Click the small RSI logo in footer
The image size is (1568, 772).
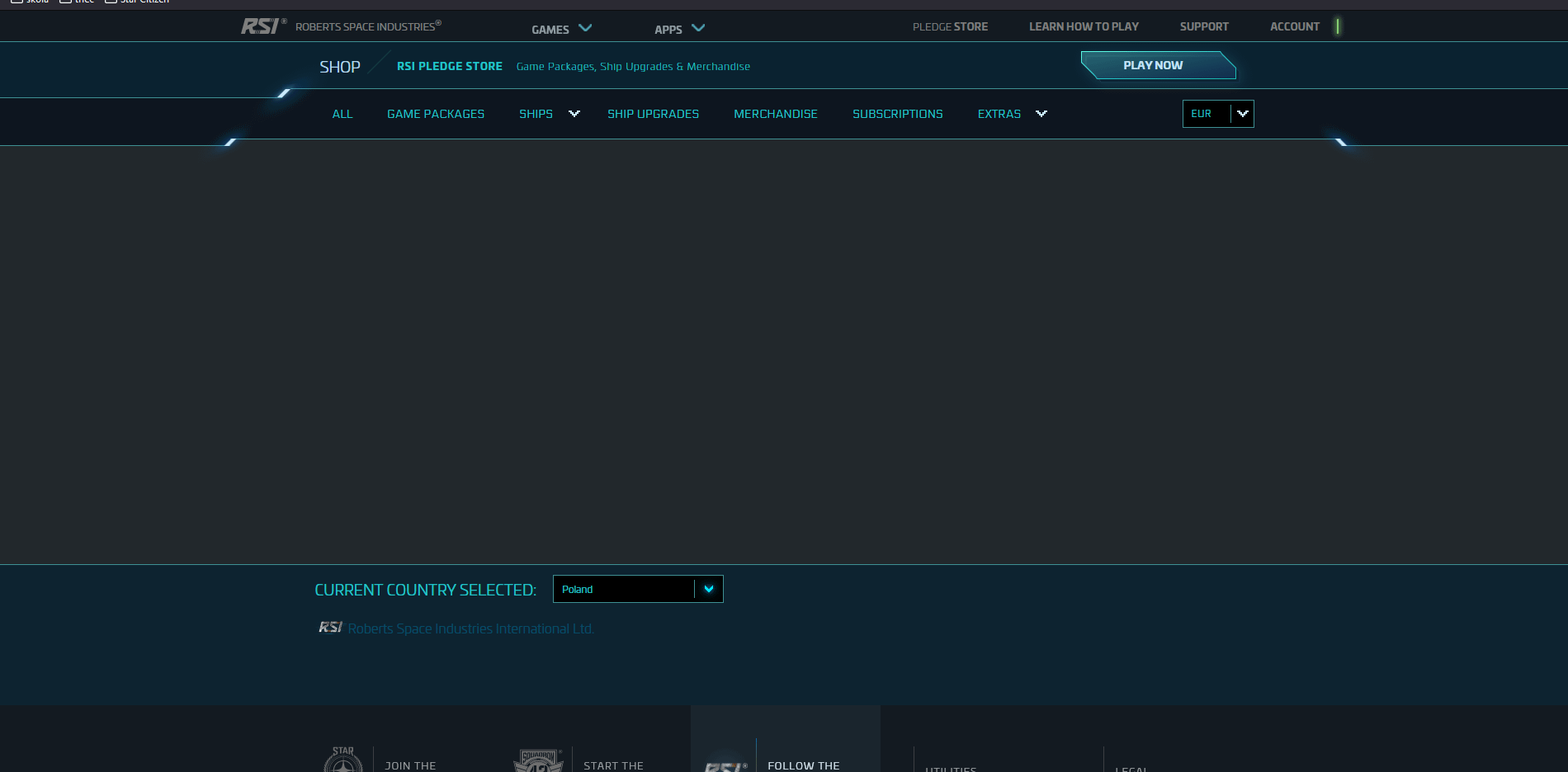(x=331, y=628)
